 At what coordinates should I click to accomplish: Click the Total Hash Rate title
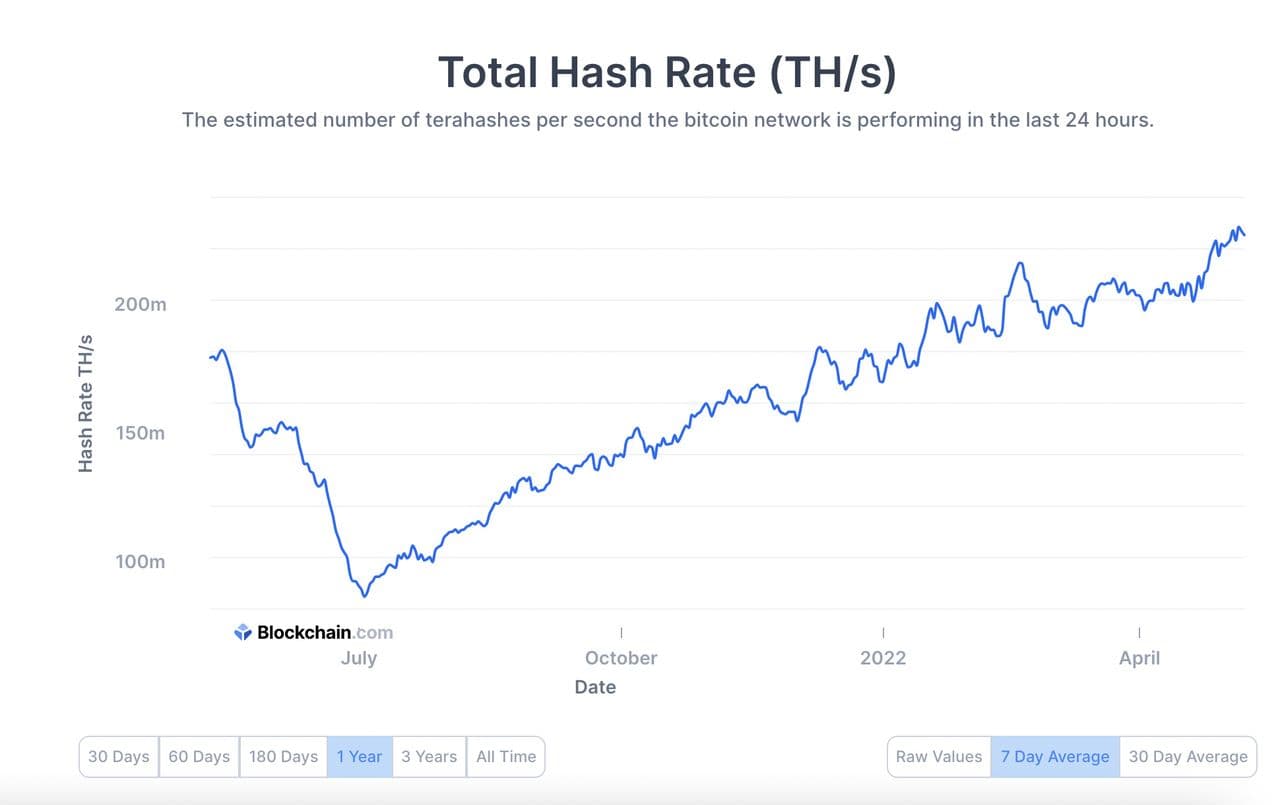point(667,72)
